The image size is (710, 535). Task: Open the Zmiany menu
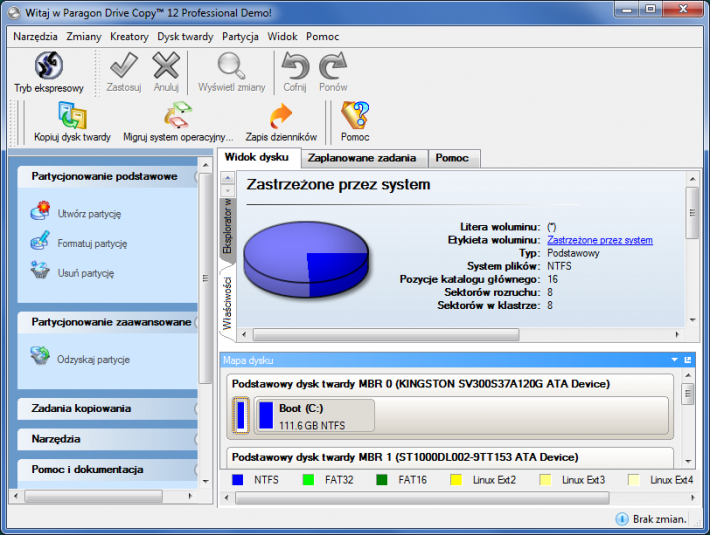pyautogui.click(x=84, y=37)
